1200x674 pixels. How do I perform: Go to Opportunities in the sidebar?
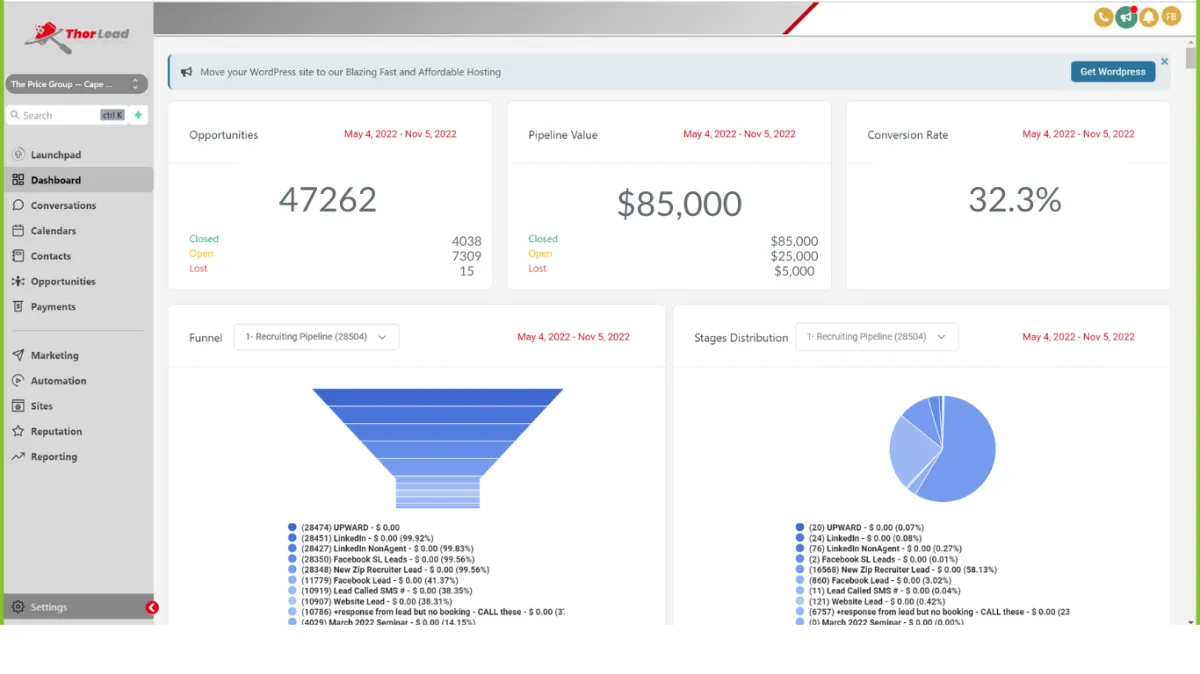click(x=63, y=281)
